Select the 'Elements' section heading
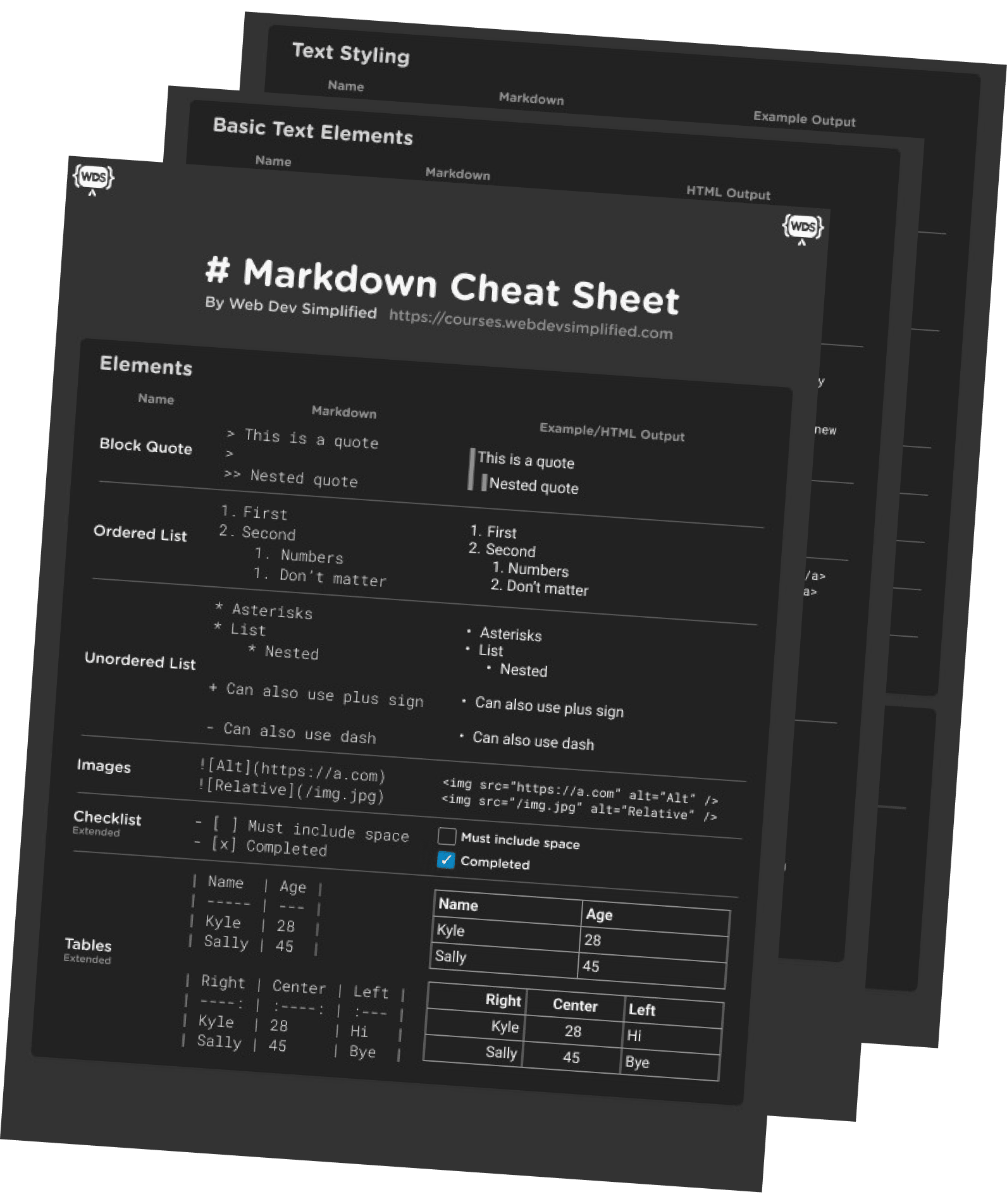Viewport: 1007px width, 1204px height. [146, 365]
